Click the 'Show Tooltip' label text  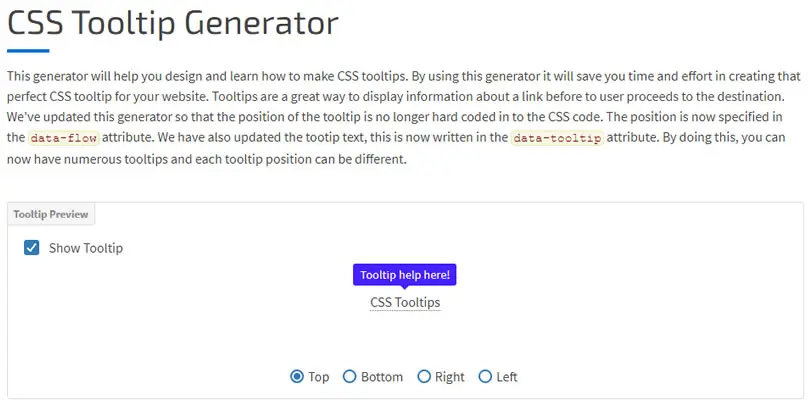click(x=86, y=248)
